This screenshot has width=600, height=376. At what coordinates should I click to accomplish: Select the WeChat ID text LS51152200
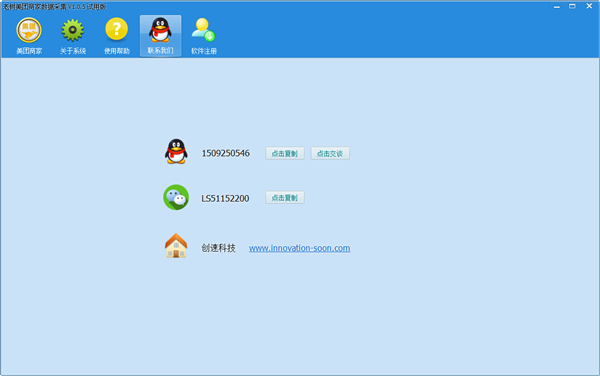click(225, 199)
